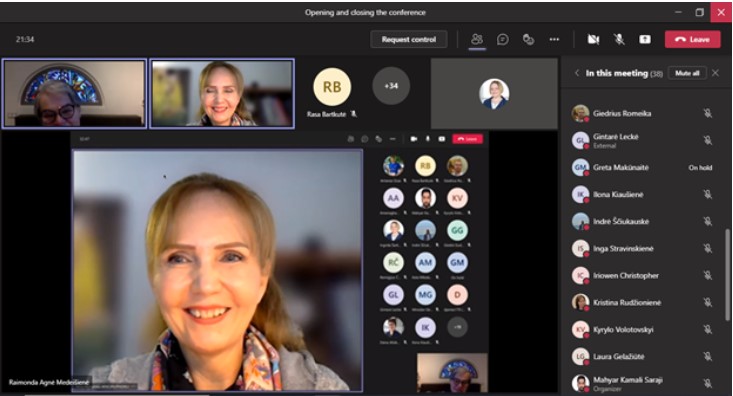This screenshot has width=733, height=396.
Task: Click the Request control button
Action: pos(409,39)
